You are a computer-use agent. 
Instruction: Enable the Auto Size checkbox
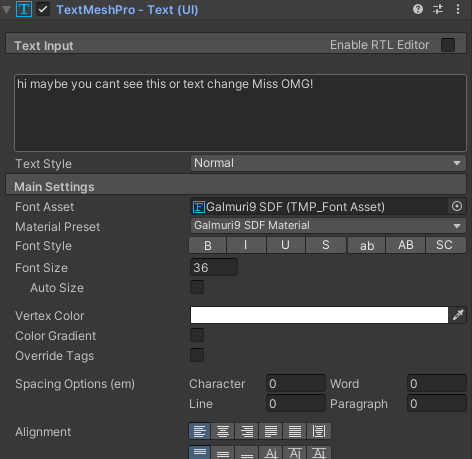tap(197, 287)
